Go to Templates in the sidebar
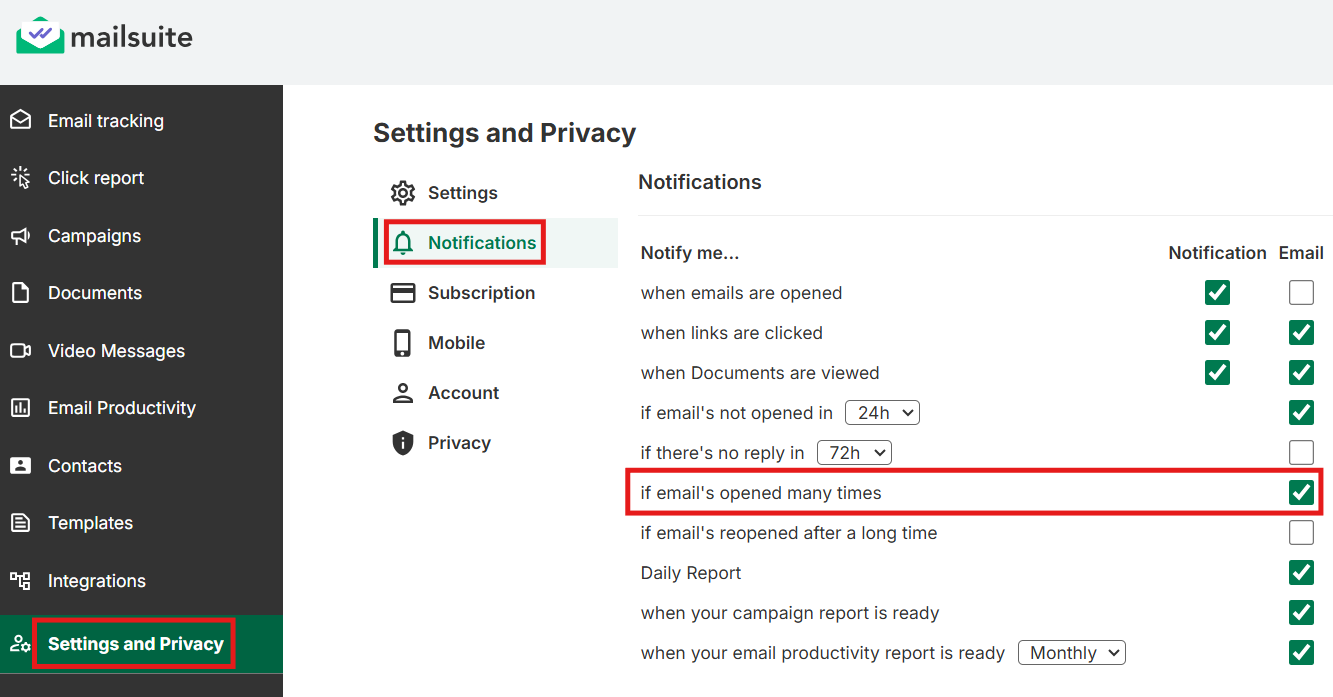This screenshot has width=1333, height=697. [90, 523]
